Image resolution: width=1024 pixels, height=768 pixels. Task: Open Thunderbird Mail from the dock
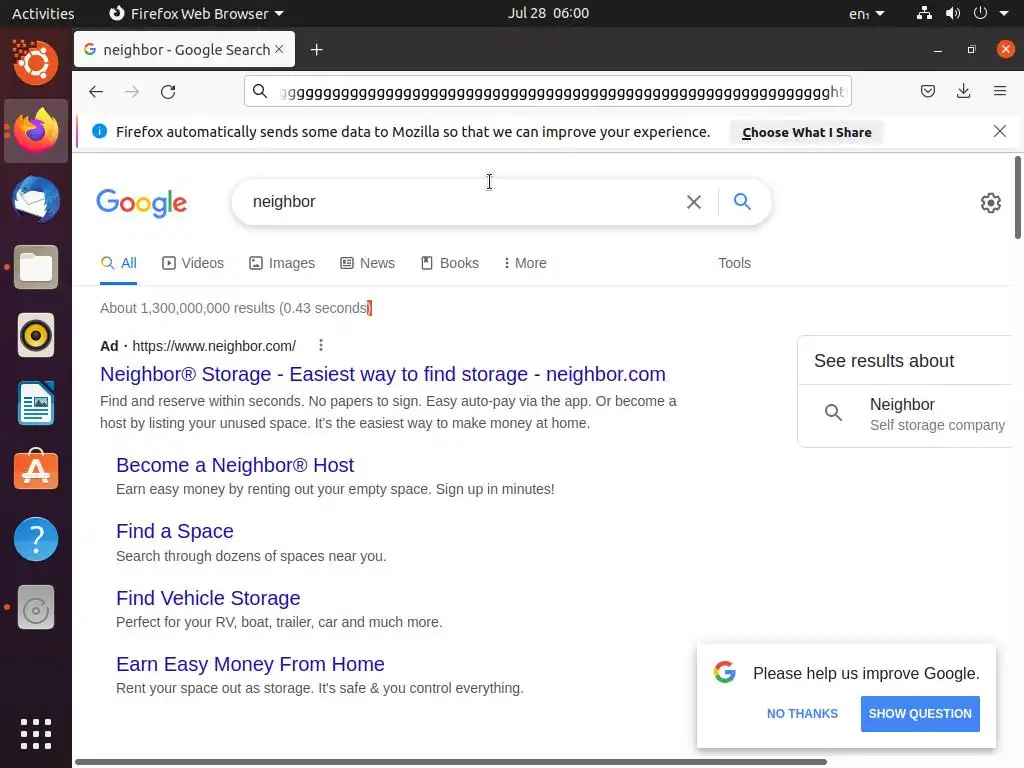(36, 199)
